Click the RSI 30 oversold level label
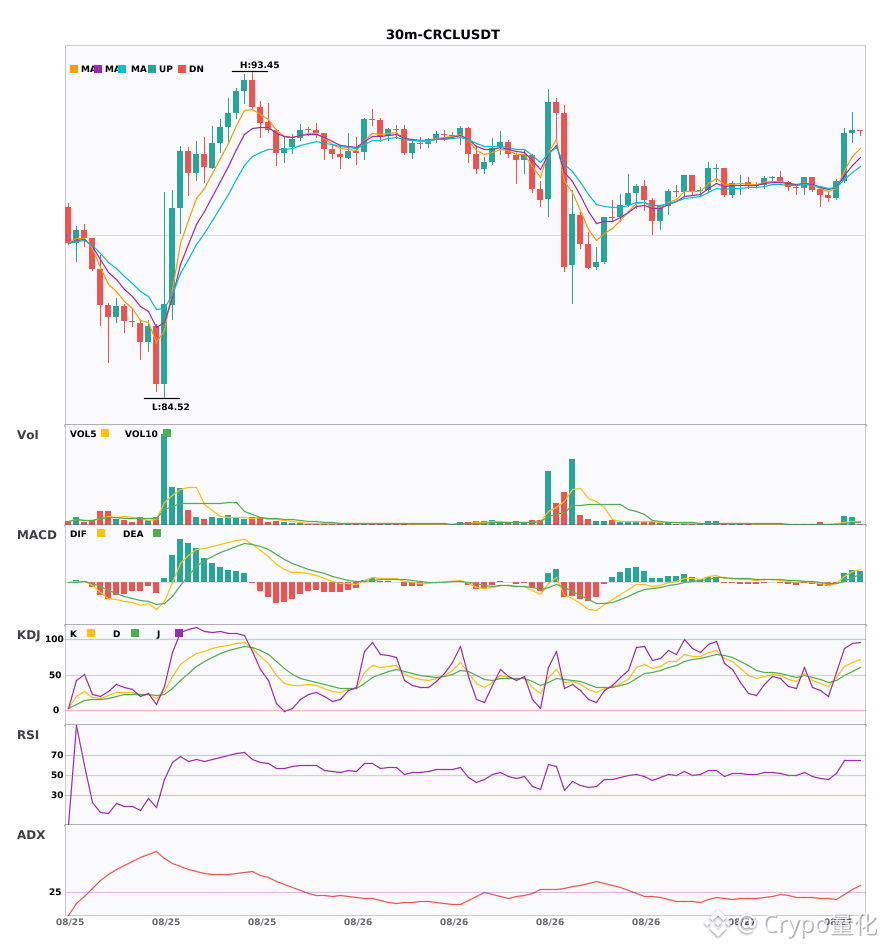885x950 pixels. point(58,795)
